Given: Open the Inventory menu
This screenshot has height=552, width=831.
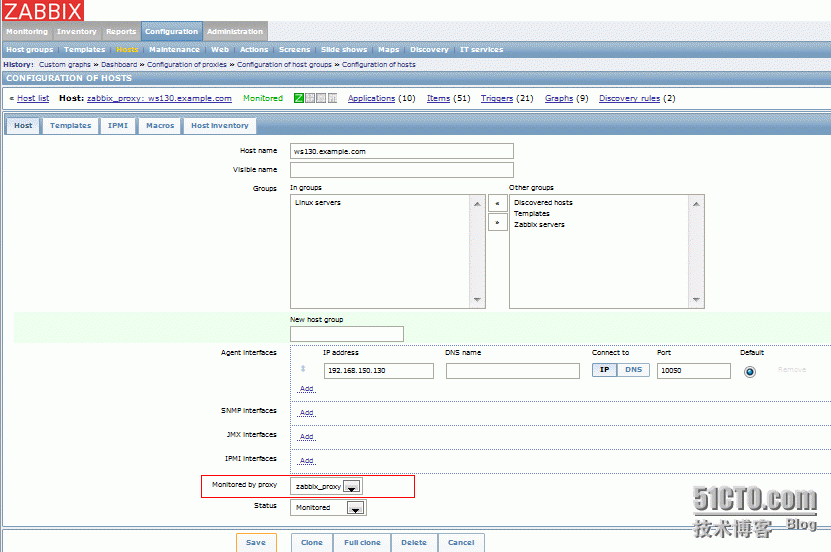Looking at the screenshot, I should point(77,31).
